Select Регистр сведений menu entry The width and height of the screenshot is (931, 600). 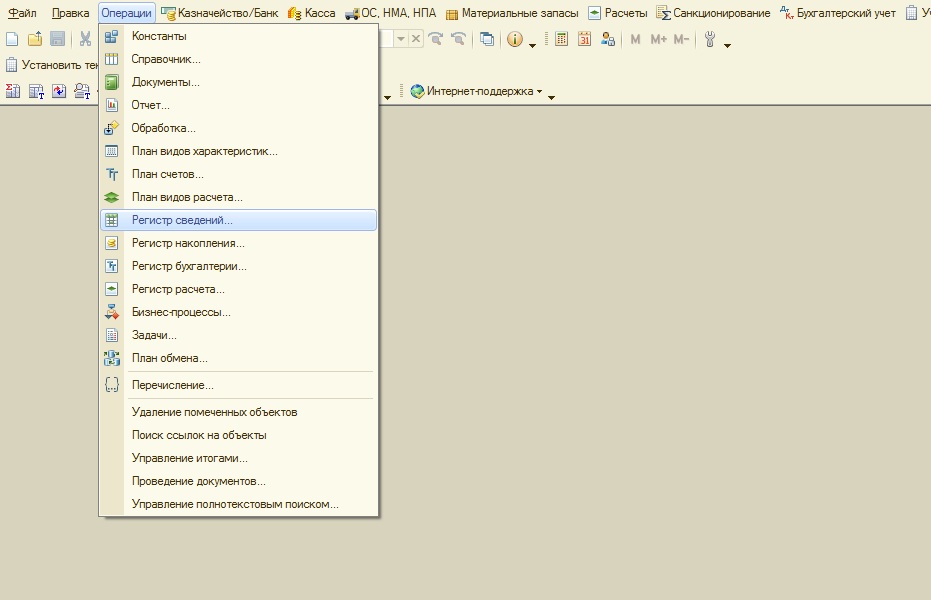click(x=182, y=220)
